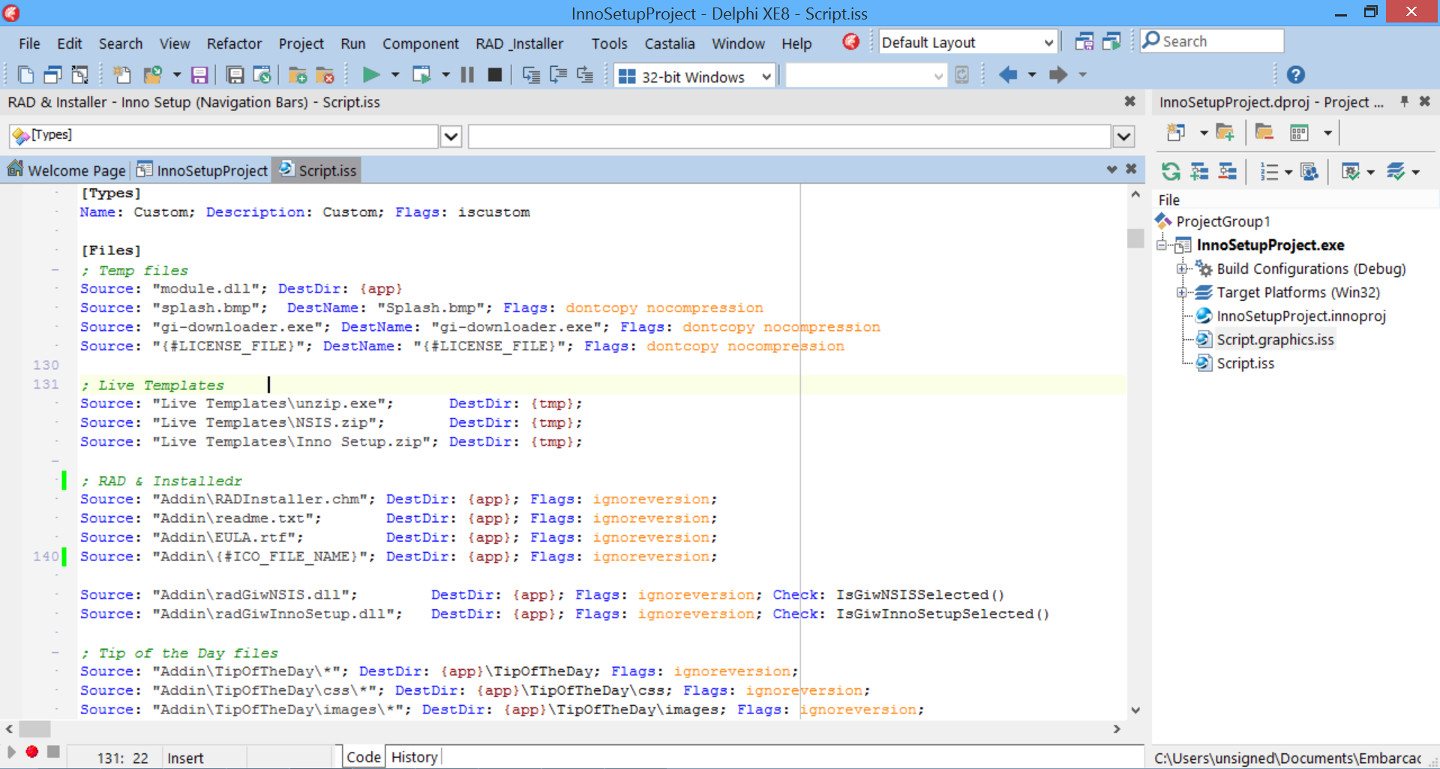Click the Refresh icon in Project Manager

[x=1171, y=172]
